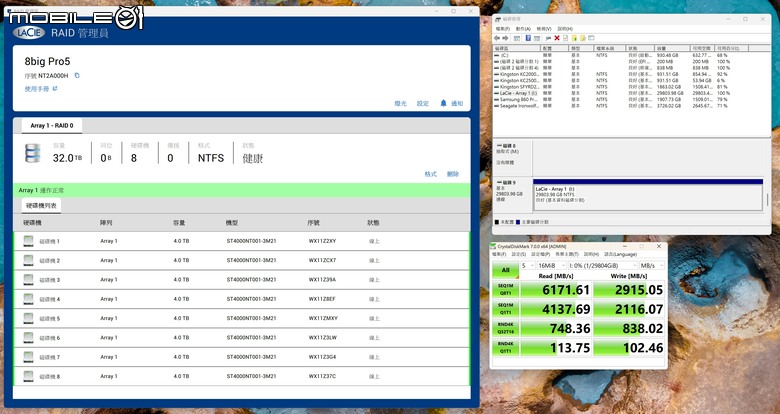The width and height of the screenshot is (780, 414).
Task: Click the drive icon for 磁碟機 6
Action: pyautogui.click(x=28, y=337)
